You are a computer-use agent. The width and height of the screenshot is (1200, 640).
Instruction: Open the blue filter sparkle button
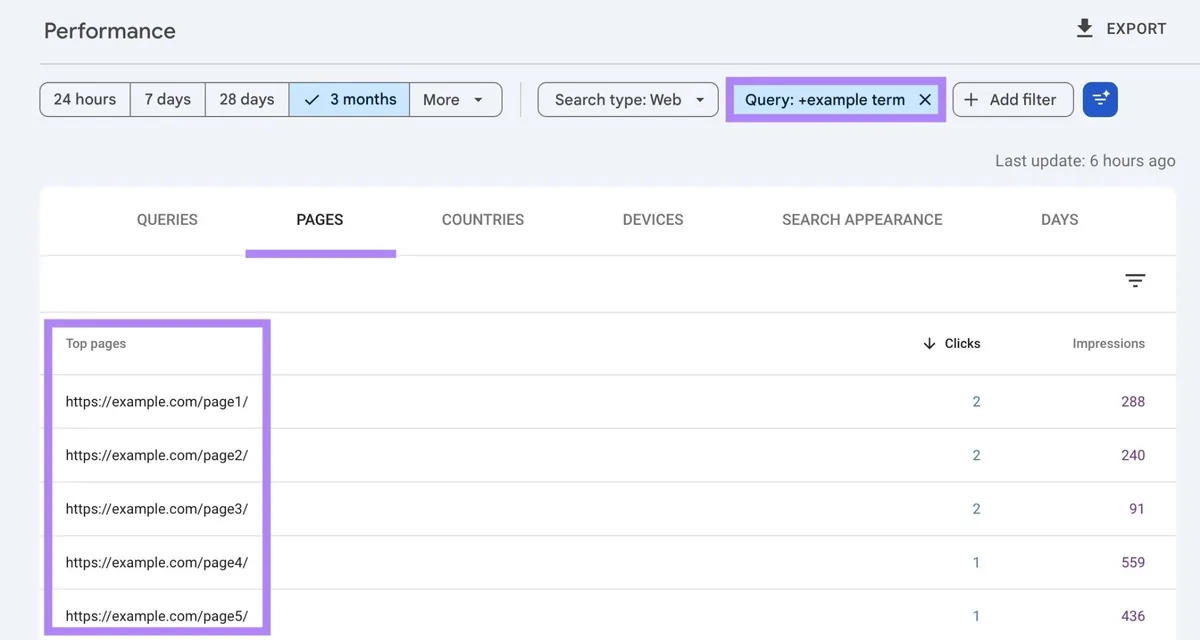pos(1100,99)
